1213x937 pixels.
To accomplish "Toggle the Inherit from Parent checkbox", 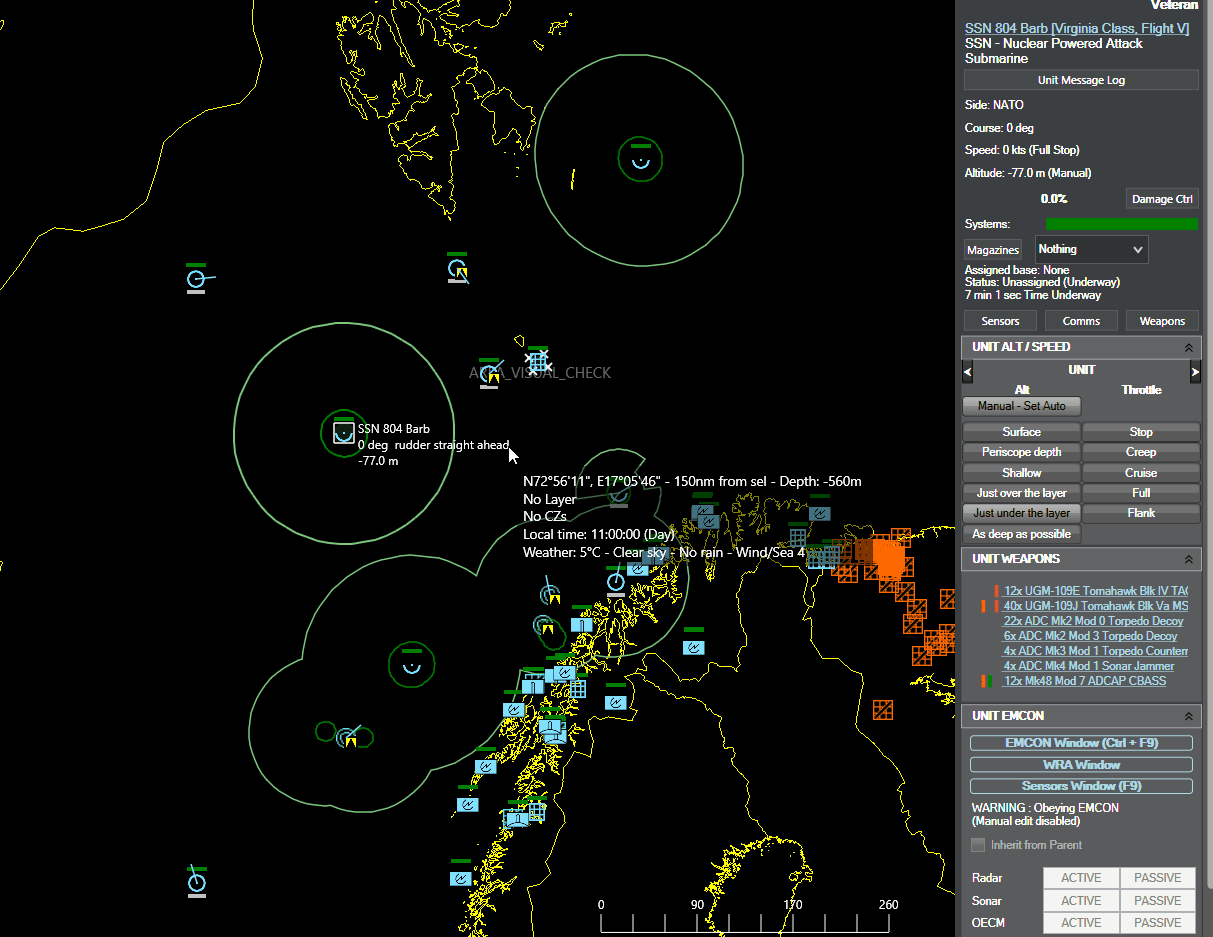I will coord(978,845).
